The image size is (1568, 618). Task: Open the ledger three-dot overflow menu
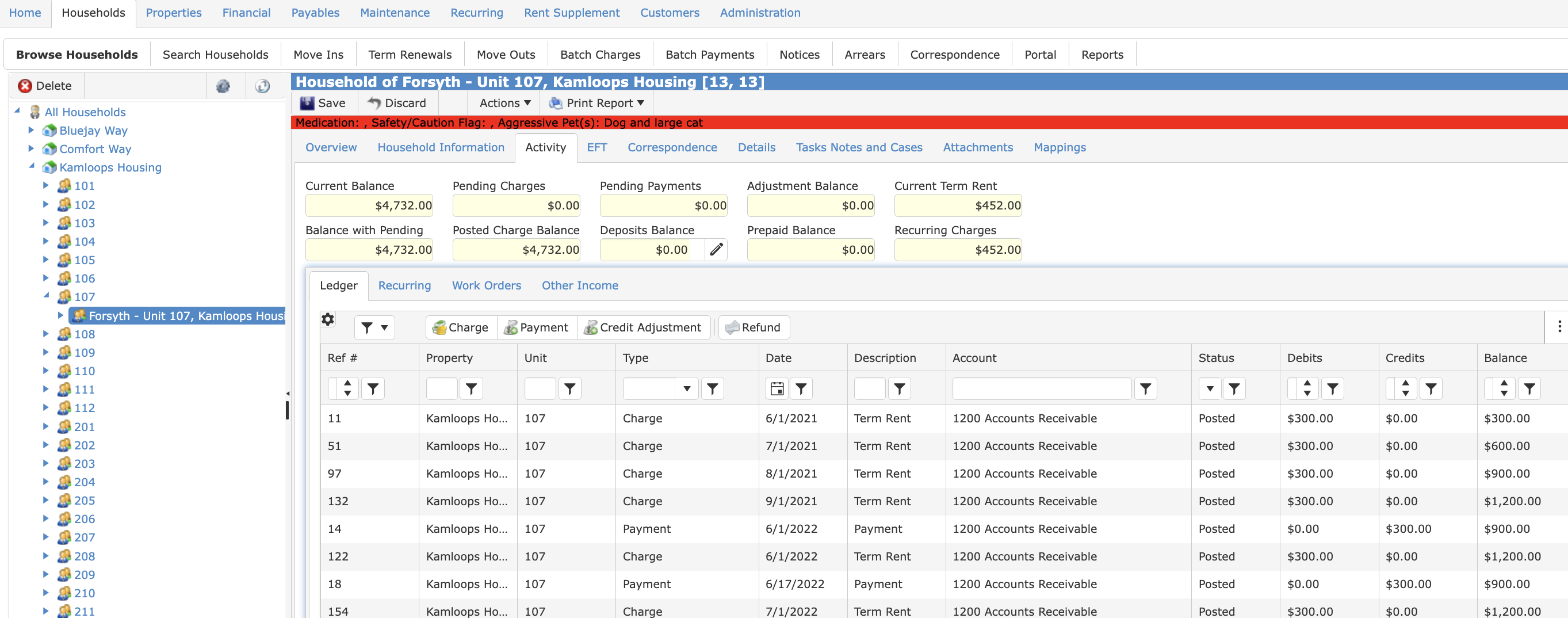click(1559, 327)
